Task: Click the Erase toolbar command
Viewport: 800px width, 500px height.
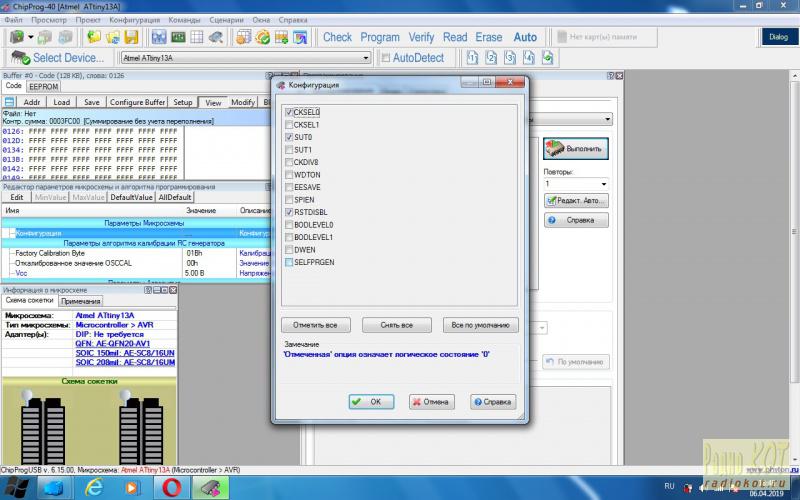Action: (489, 37)
